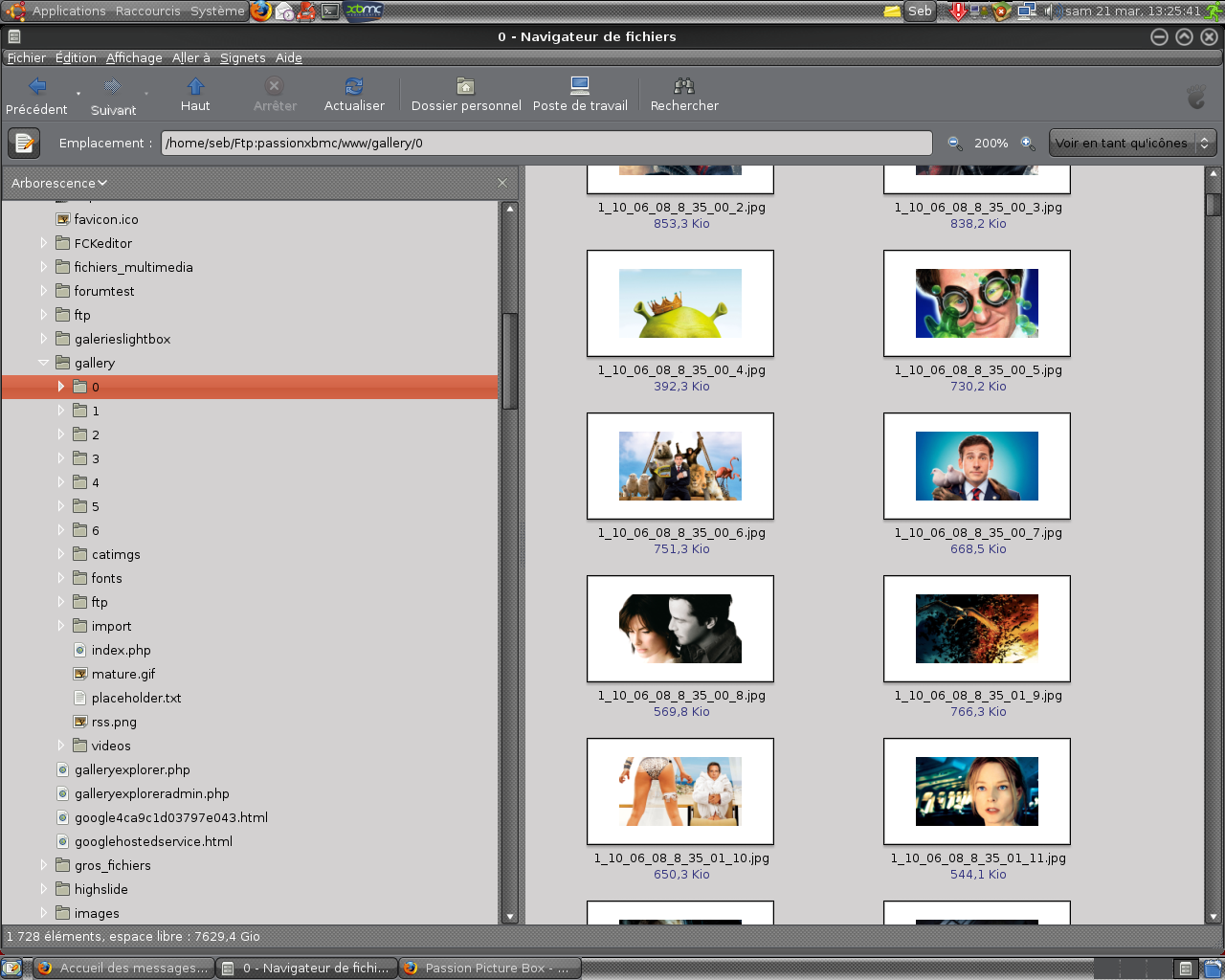Toggle the location text entry mode button
The width and height of the screenshot is (1225, 980).
[x=24, y=144]
